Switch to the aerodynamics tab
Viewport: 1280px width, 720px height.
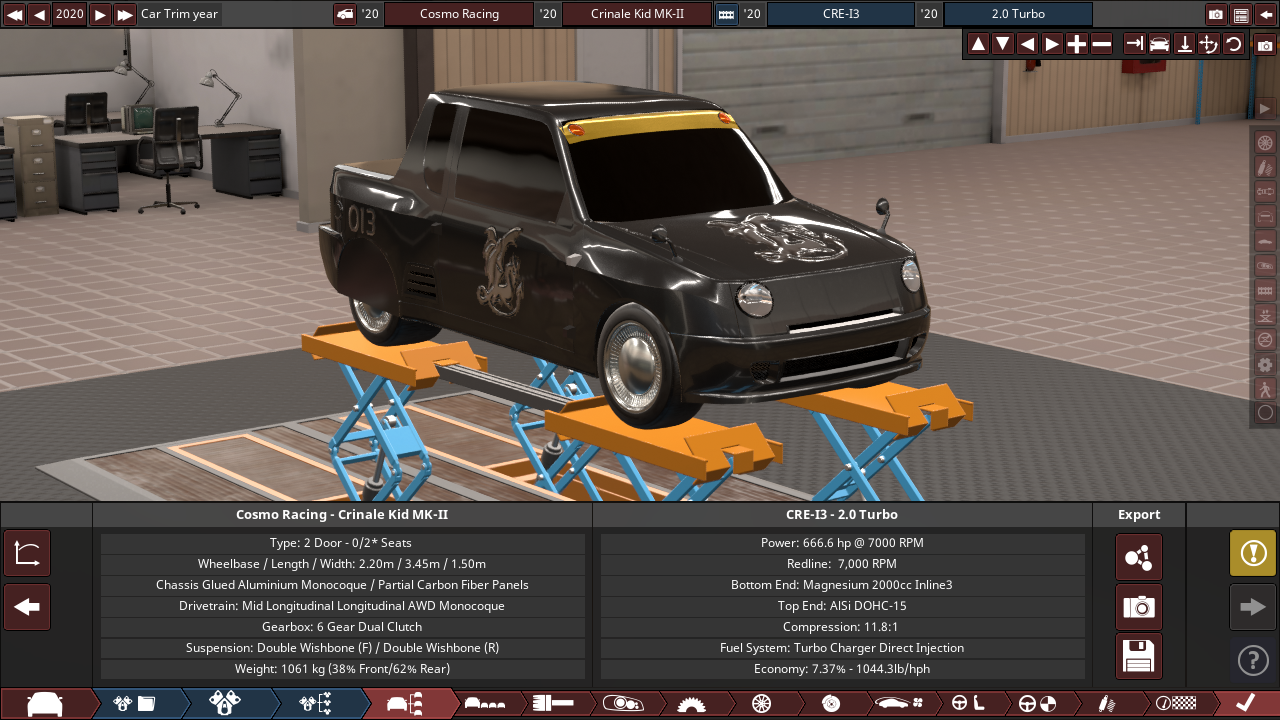[898, 704]
